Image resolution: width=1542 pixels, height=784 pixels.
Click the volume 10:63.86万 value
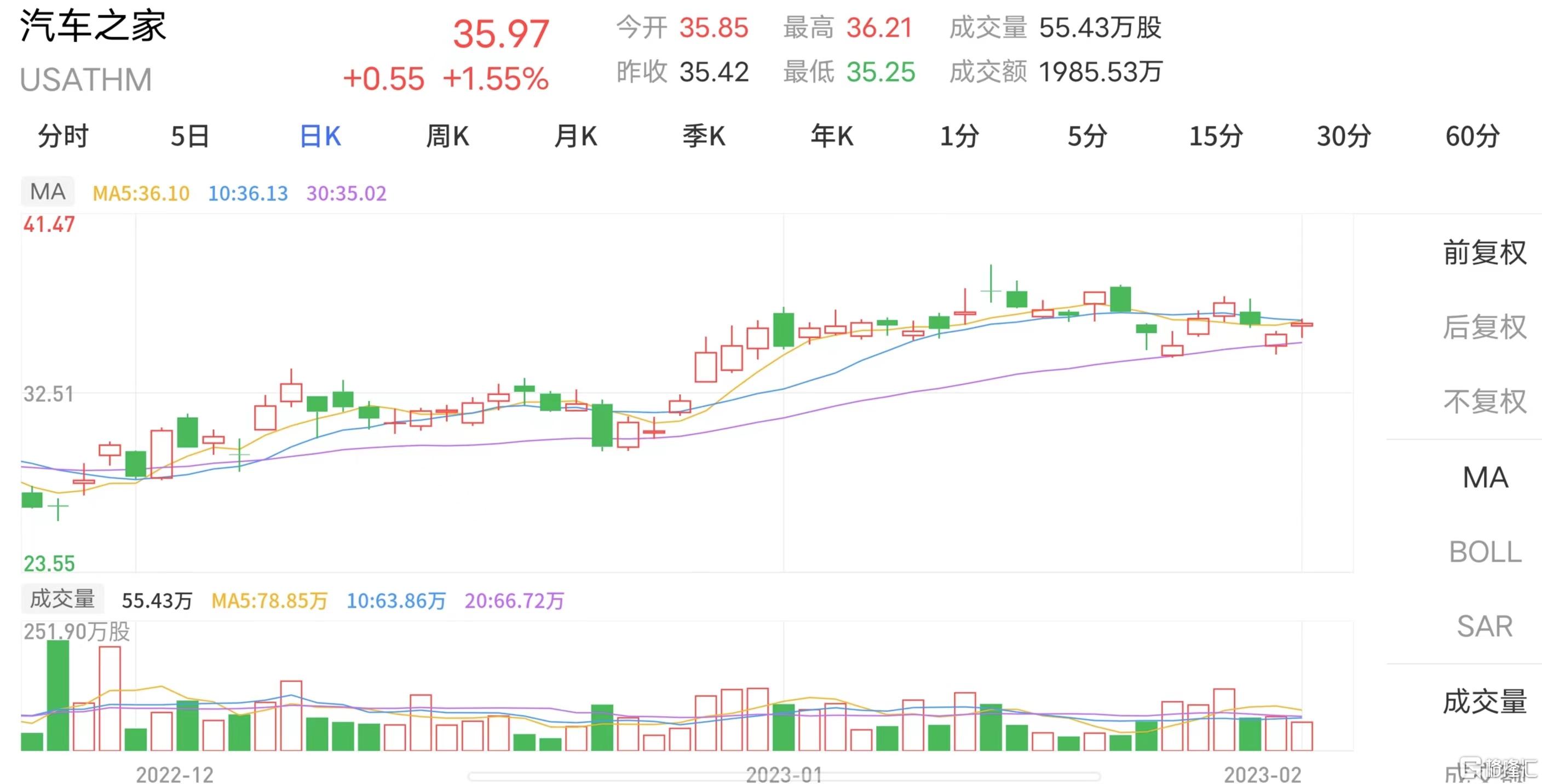coord(396,600)
